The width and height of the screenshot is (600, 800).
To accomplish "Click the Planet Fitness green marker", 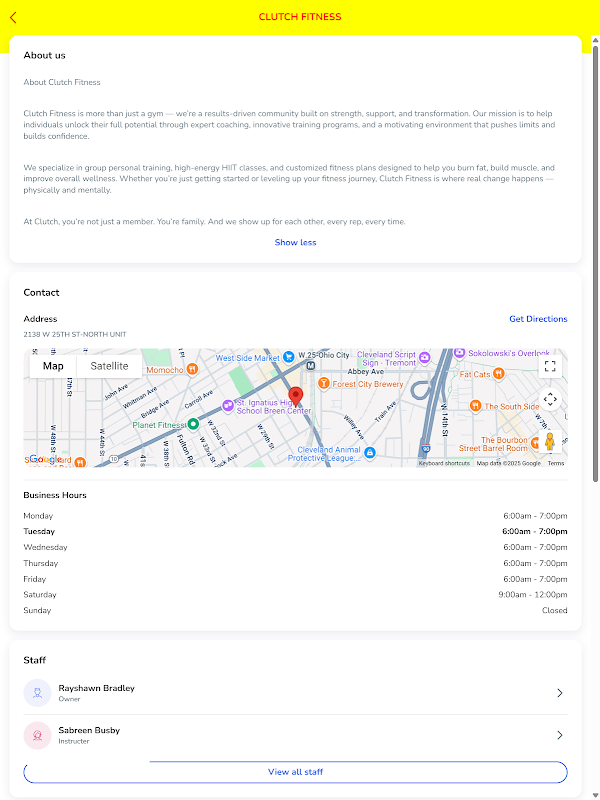I will [193, 424].
